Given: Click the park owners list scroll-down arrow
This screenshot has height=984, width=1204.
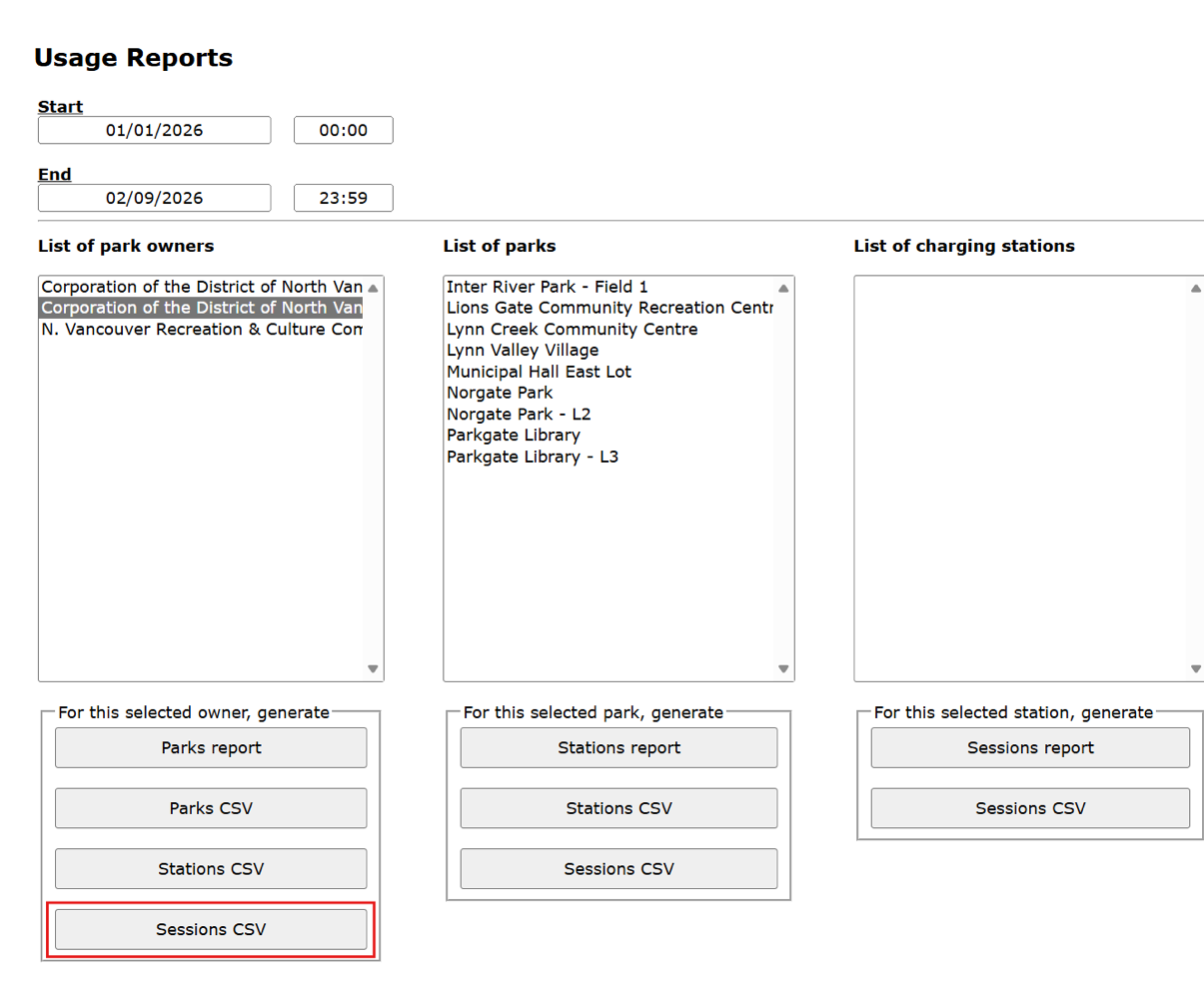Looking at the screenshot, I should (x=373, y=668).
